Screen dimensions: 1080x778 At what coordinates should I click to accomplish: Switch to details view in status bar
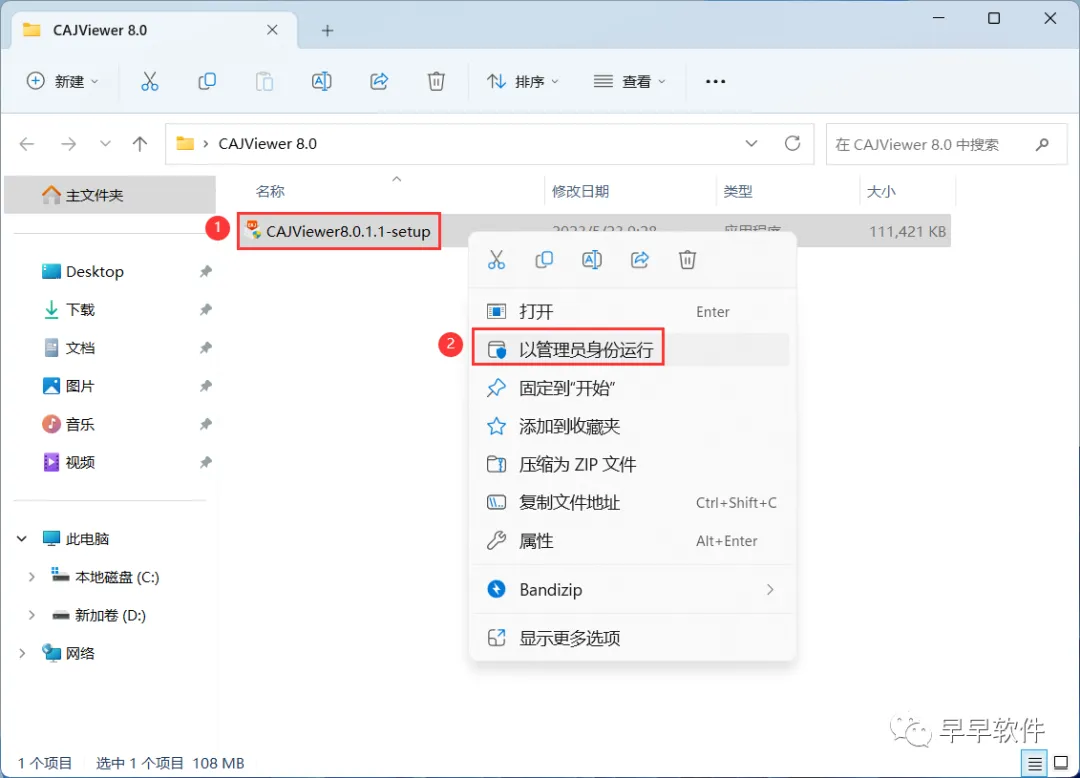point(1035,763)
